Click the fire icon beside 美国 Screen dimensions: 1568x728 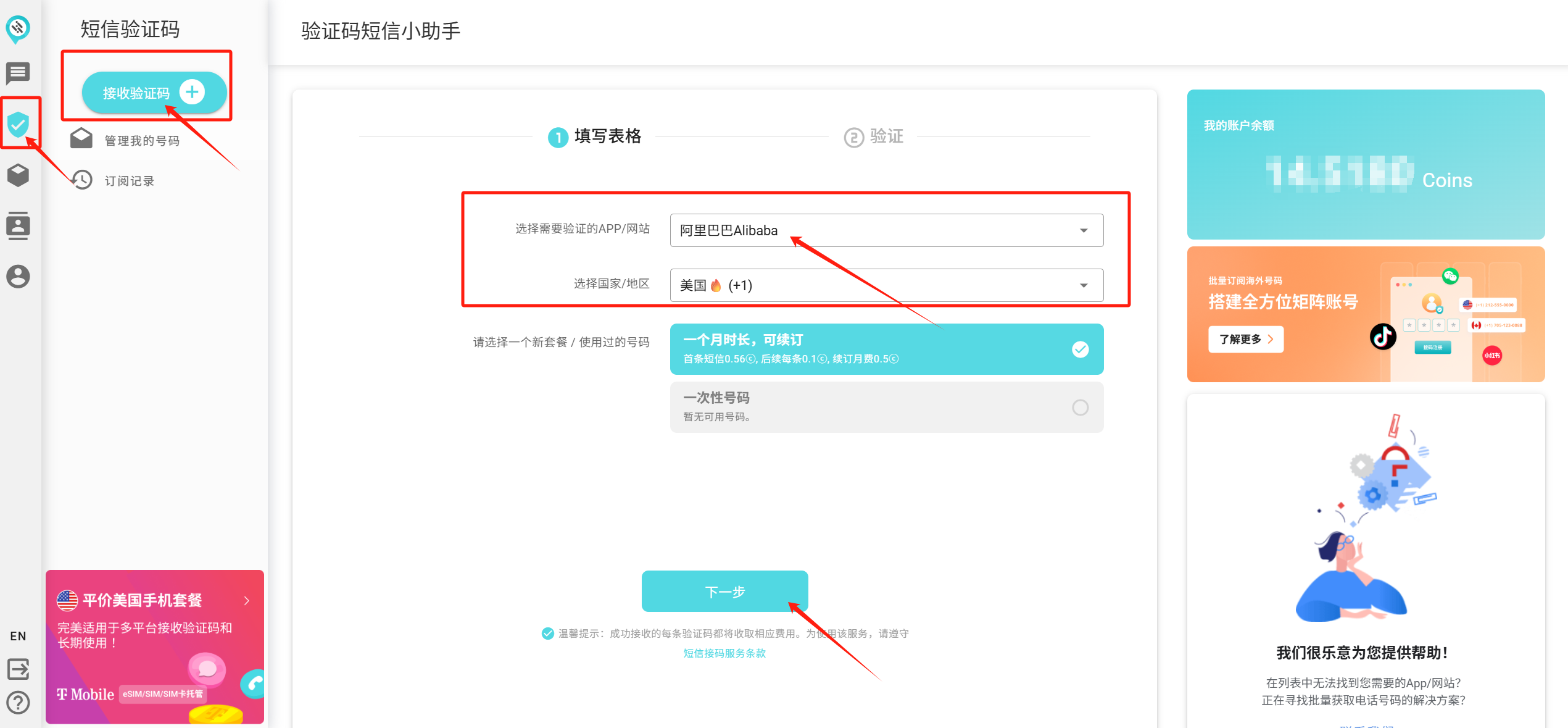pyautogui.click(x=716, y=285)
